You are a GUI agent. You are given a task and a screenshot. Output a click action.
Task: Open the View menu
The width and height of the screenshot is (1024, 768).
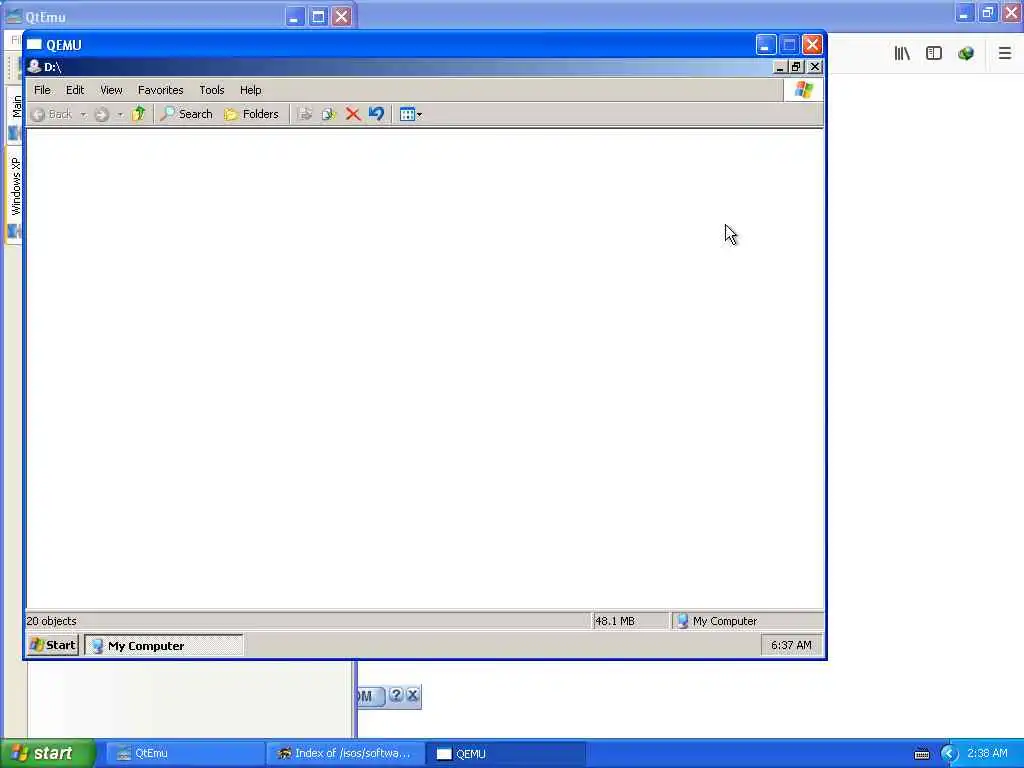point(111,90)
